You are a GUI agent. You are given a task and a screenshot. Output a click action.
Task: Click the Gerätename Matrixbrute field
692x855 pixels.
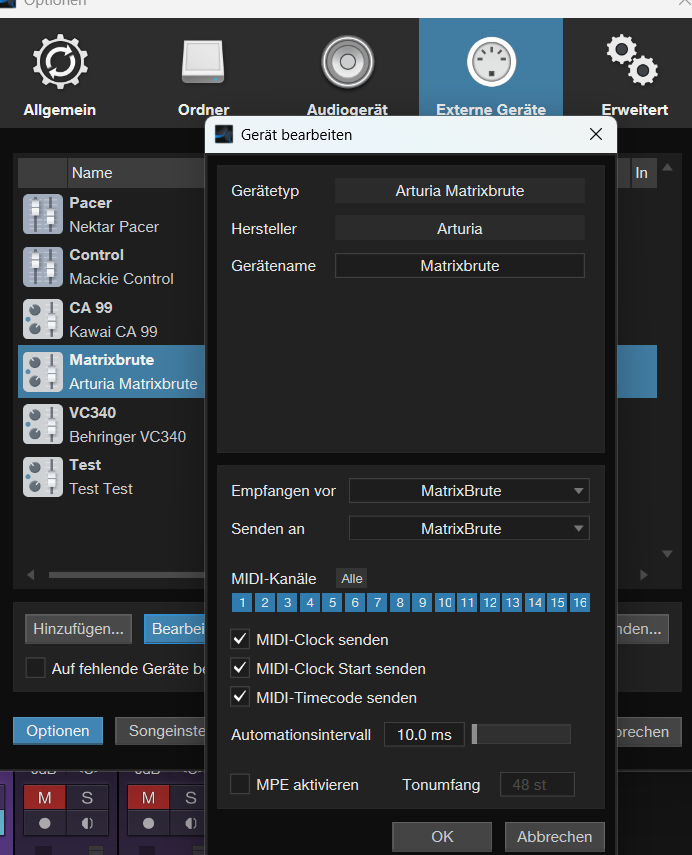[x=460, y=266]
